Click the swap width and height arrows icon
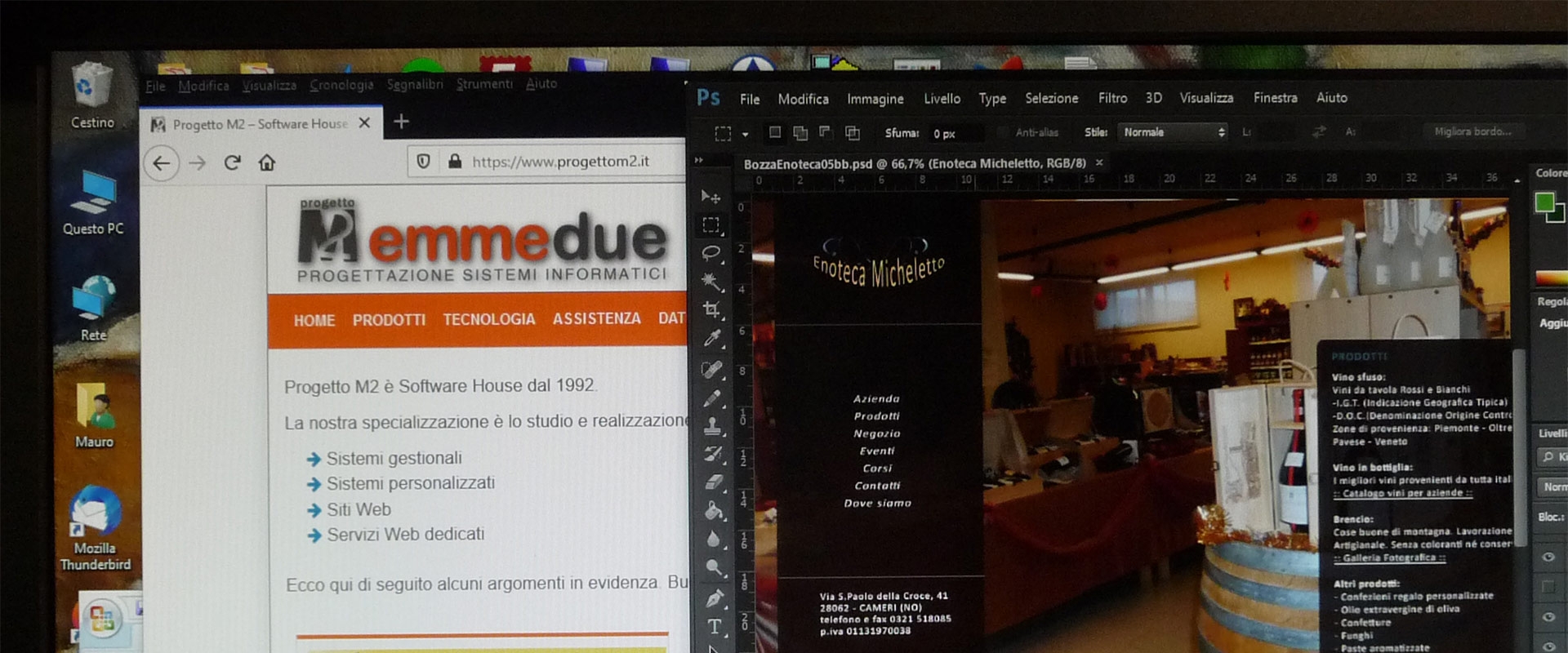The width and height of the screenshot is (1568, 653). (1318, 131)
